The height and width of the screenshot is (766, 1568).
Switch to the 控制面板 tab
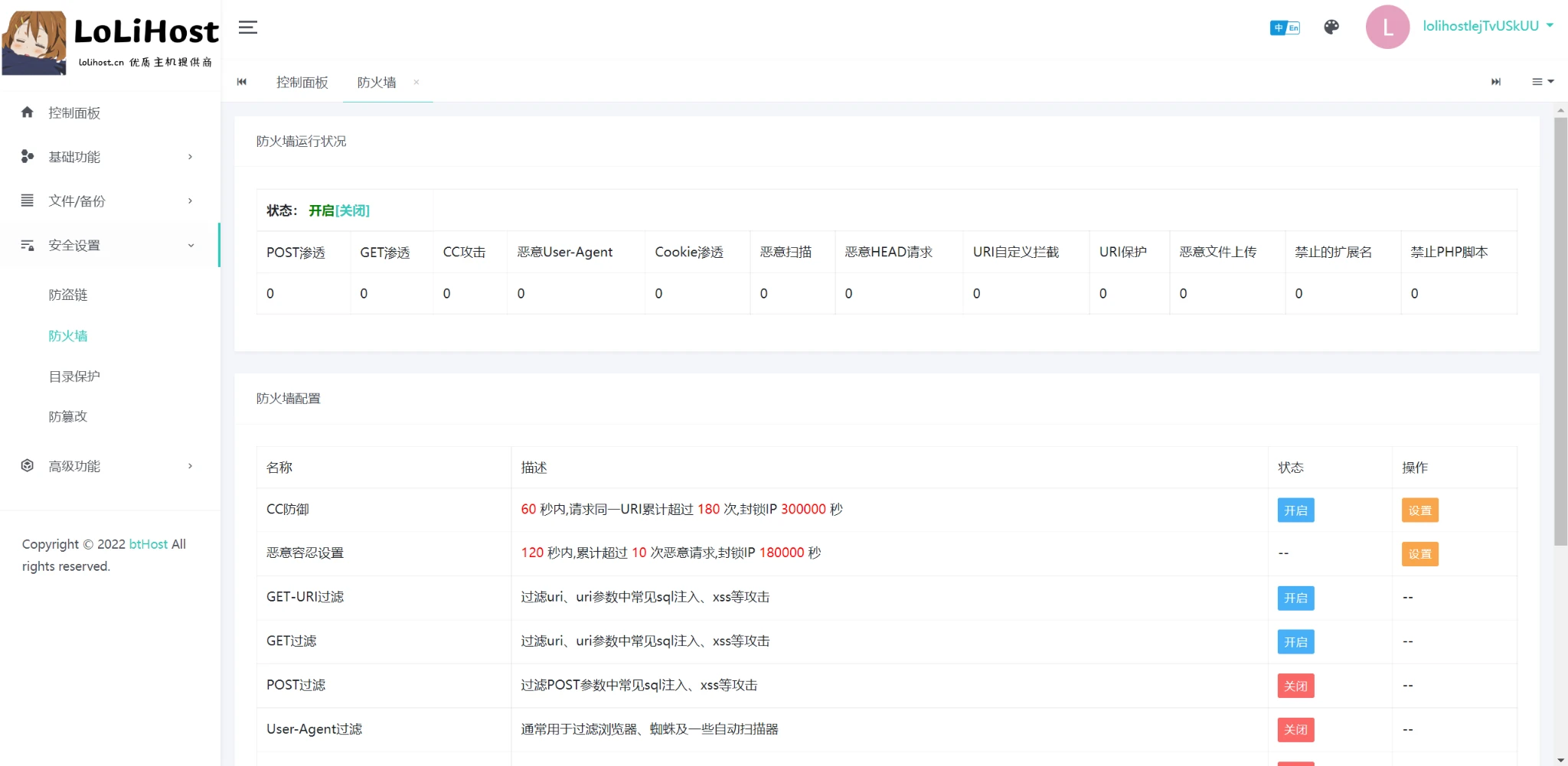click(302, 83)
